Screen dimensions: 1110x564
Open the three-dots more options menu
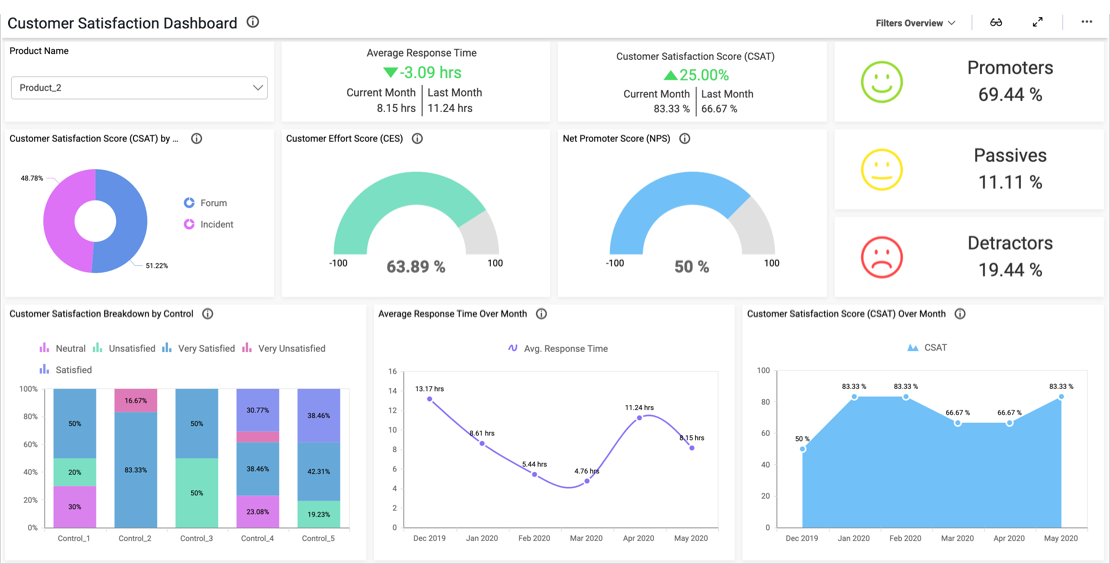(x=1087, y=22)
